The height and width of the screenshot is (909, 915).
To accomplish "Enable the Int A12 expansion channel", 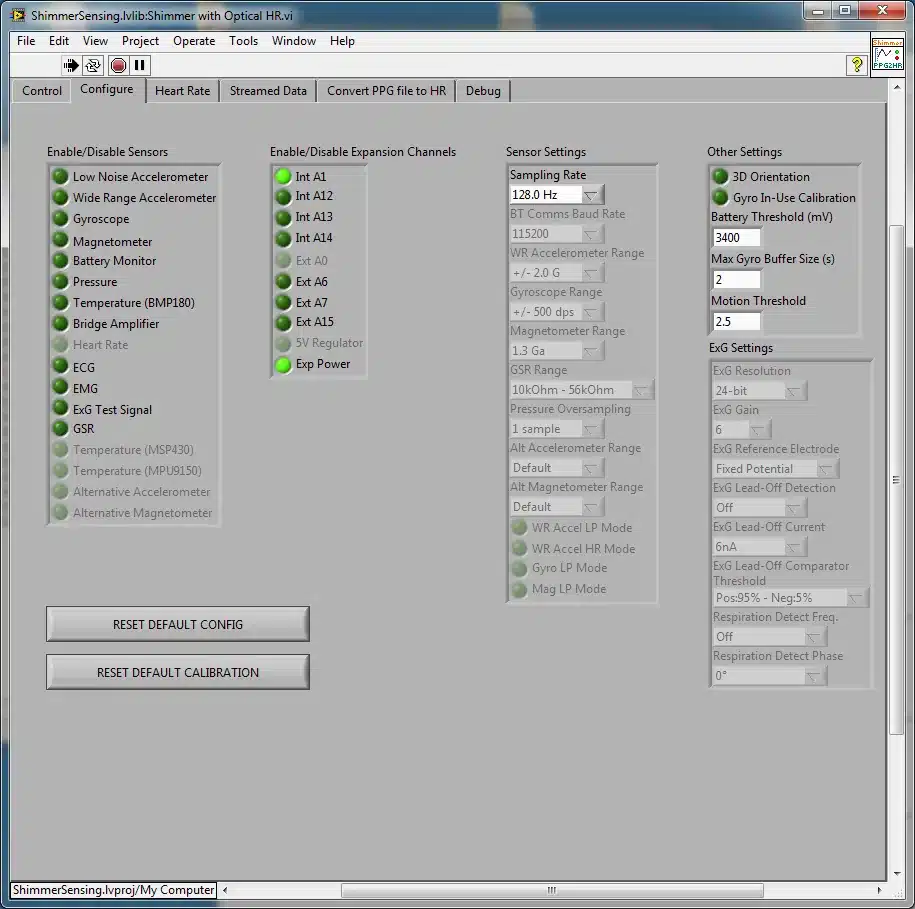I will click(x=283, y=197).
